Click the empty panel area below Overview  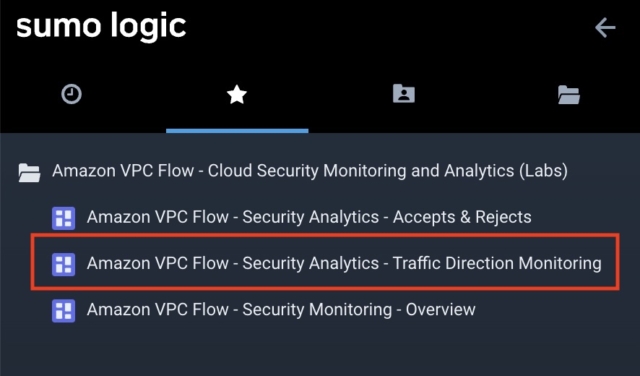pos(320,351)
